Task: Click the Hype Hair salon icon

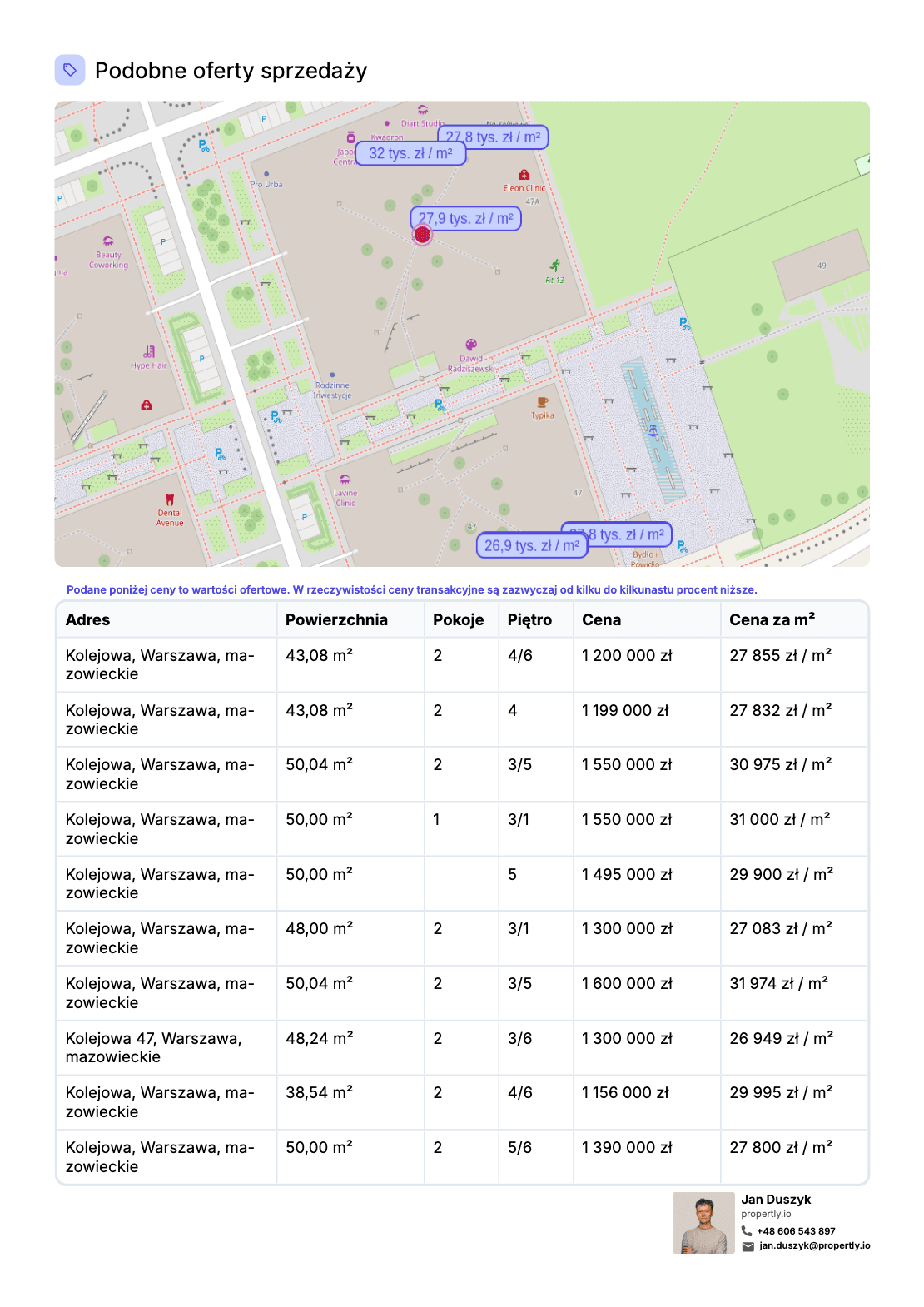Action: (x=149, y=352)
